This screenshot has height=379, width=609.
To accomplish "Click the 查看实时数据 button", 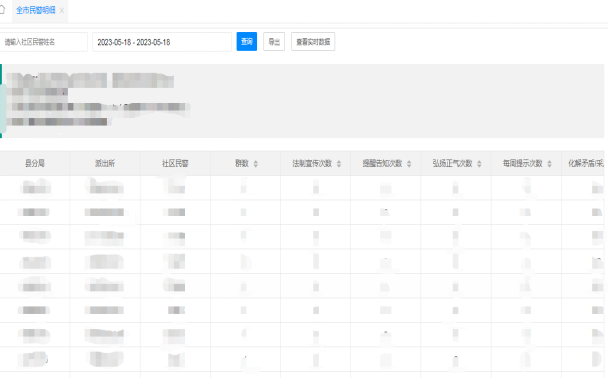I will click(313, 42).
